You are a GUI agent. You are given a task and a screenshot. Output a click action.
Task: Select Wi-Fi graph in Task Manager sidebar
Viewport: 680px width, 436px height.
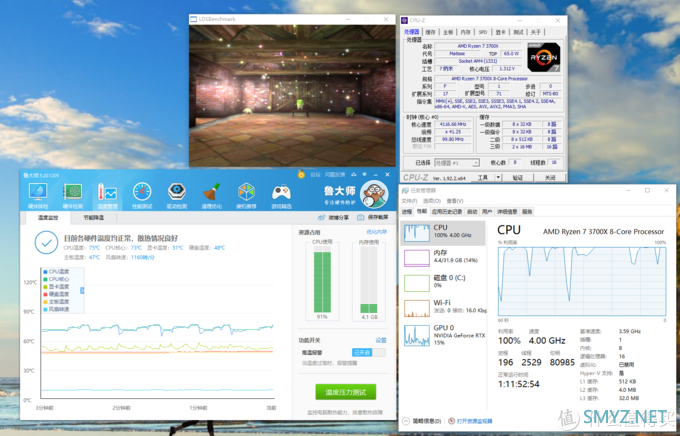coord(417,308)
